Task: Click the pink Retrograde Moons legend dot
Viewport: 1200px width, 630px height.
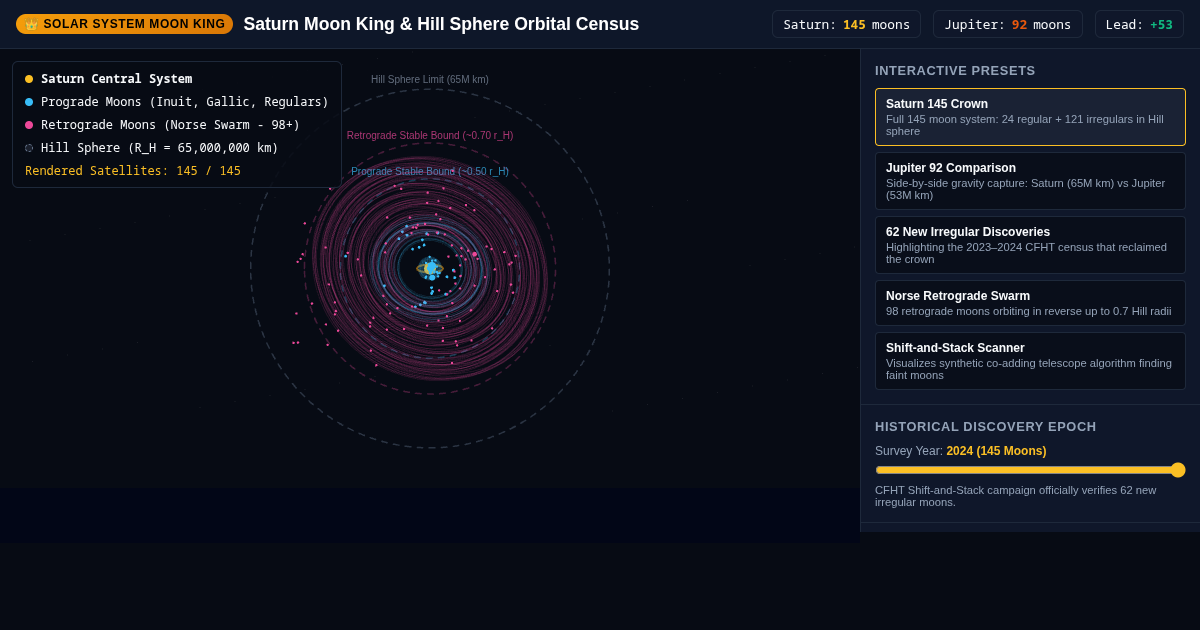Action: point(29,125)
